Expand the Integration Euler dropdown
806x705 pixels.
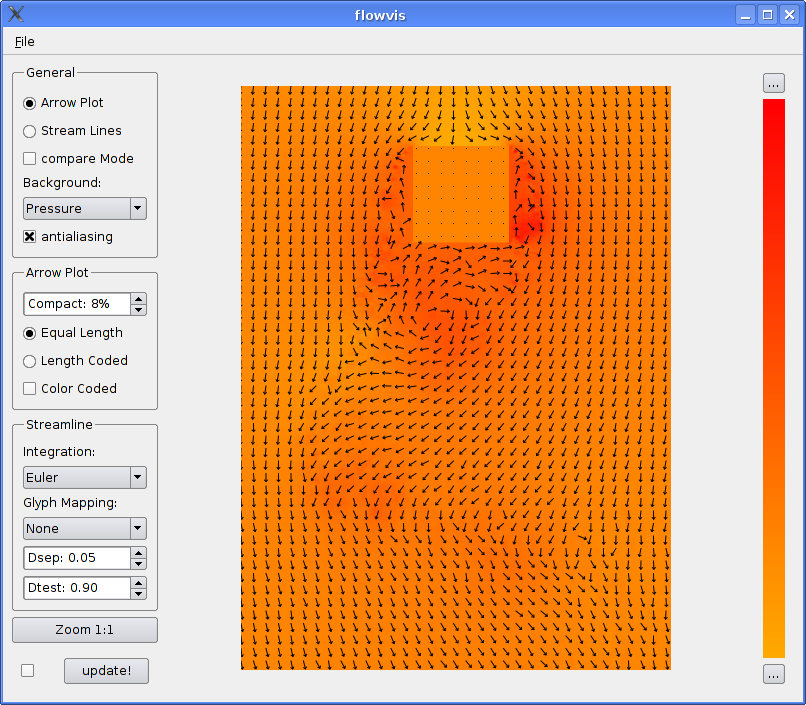[x=85, y=477]
